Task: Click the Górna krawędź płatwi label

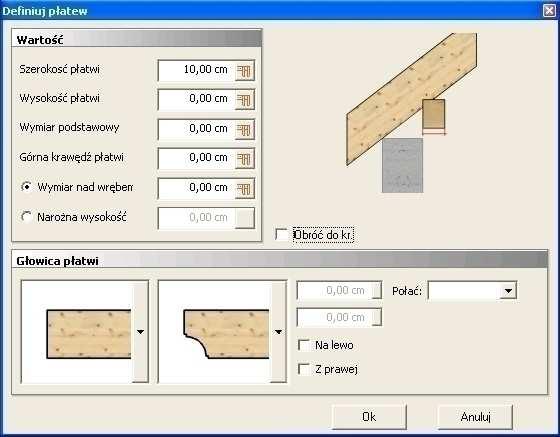Action: tap(71, 157)
